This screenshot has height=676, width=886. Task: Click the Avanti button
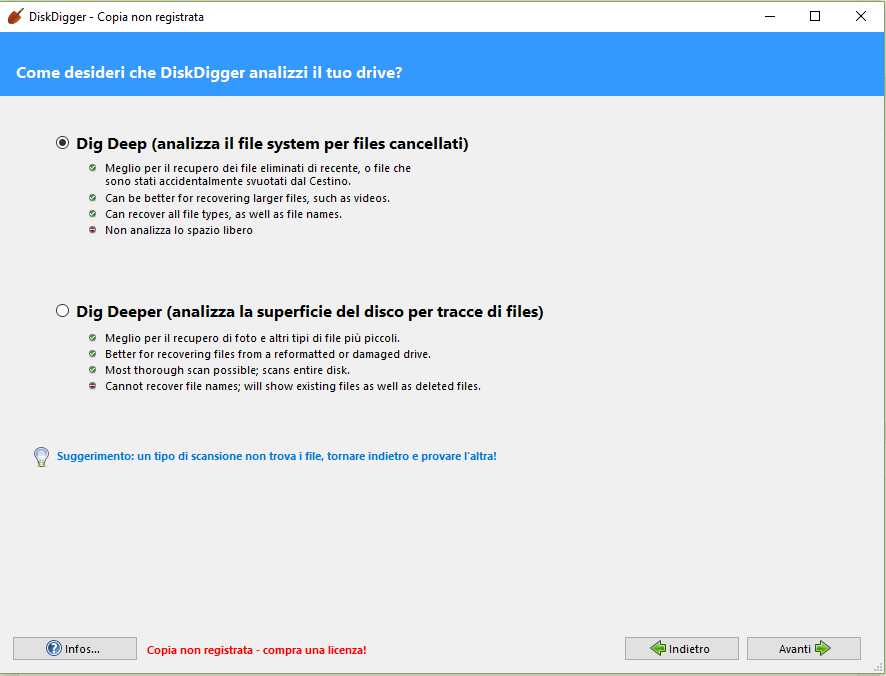(x=804, y=648)
